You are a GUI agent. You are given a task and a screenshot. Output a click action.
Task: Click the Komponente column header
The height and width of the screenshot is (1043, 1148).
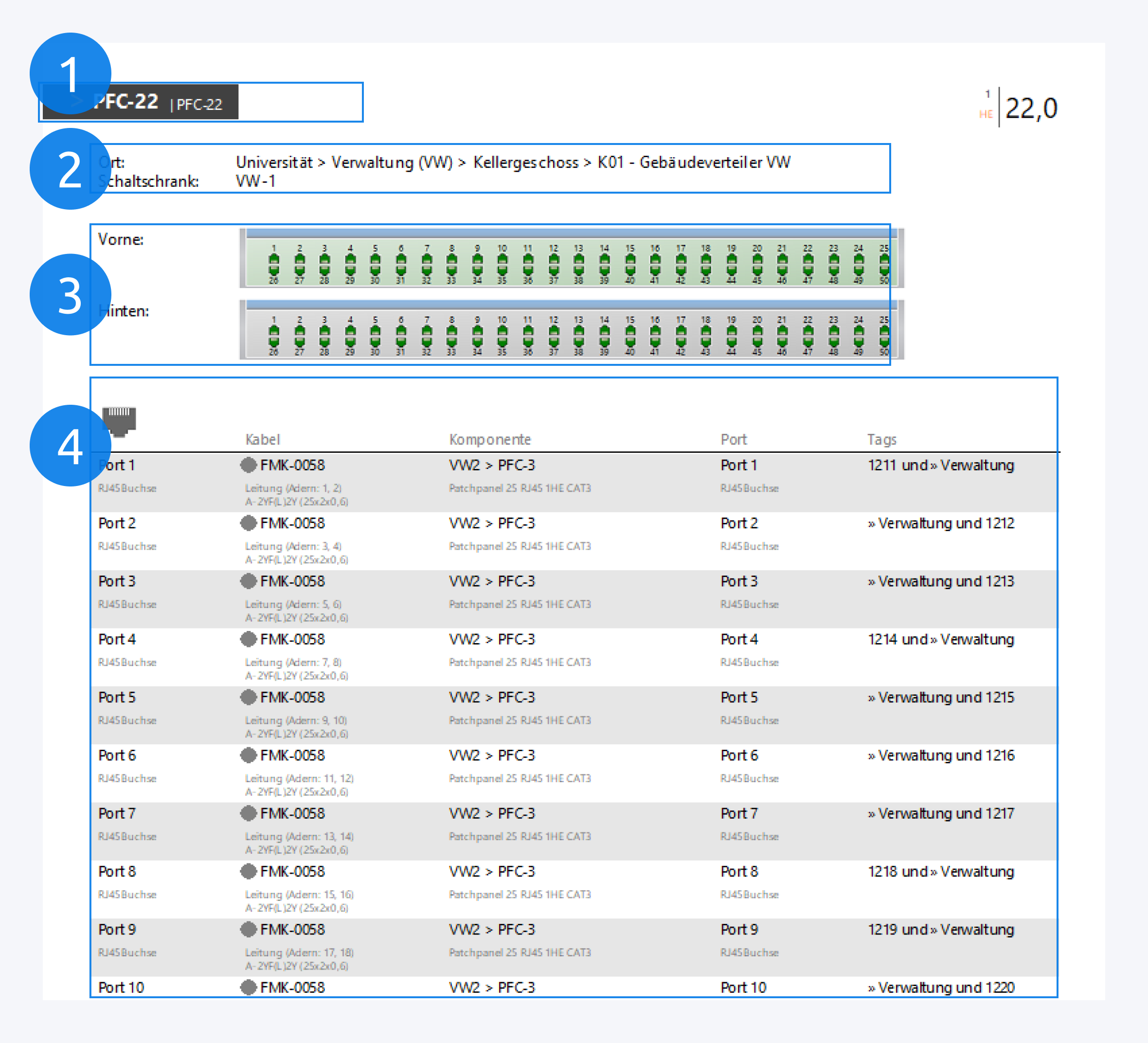(490, 439)
